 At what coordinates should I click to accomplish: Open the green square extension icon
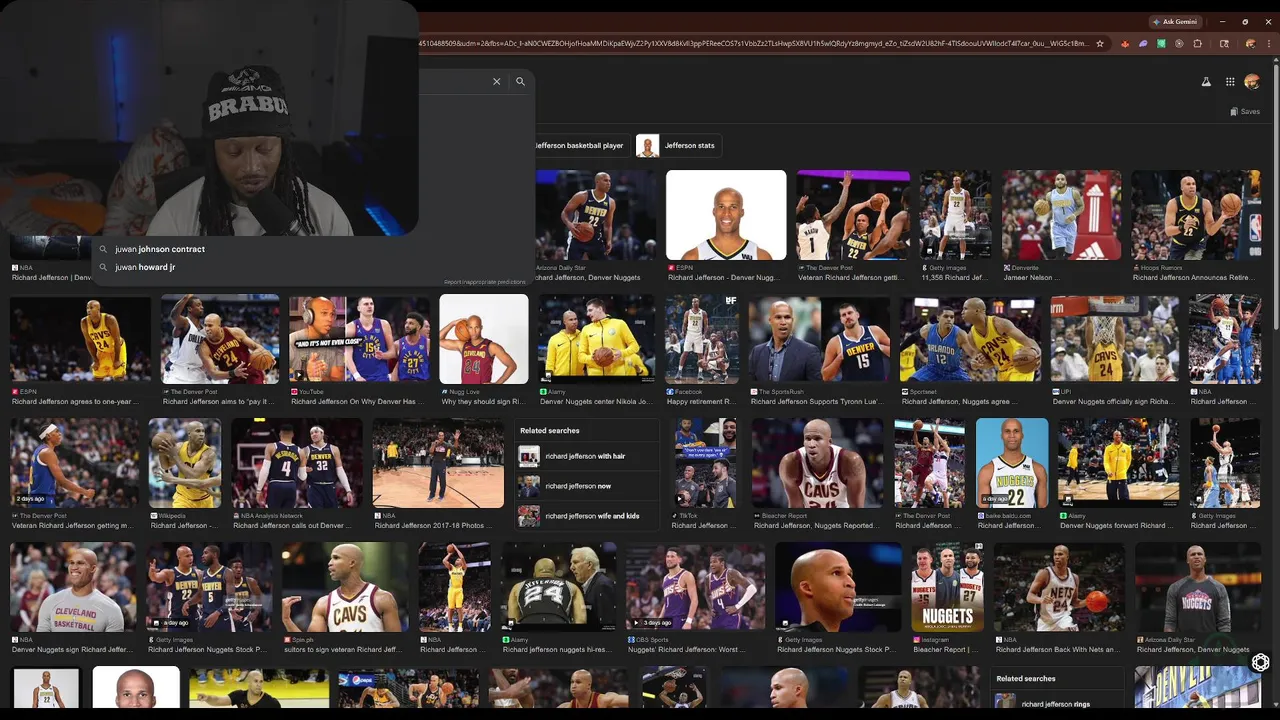(1161, 44)
